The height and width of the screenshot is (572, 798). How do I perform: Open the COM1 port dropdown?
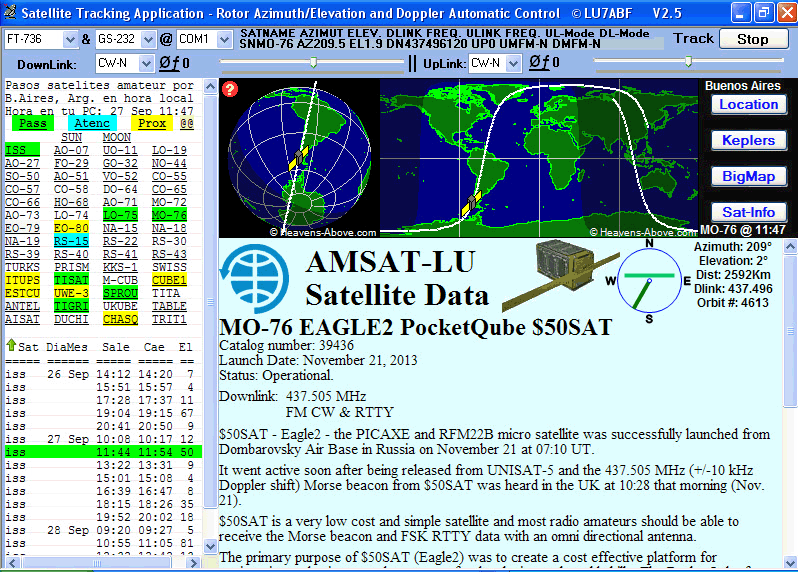pos(224,39)
